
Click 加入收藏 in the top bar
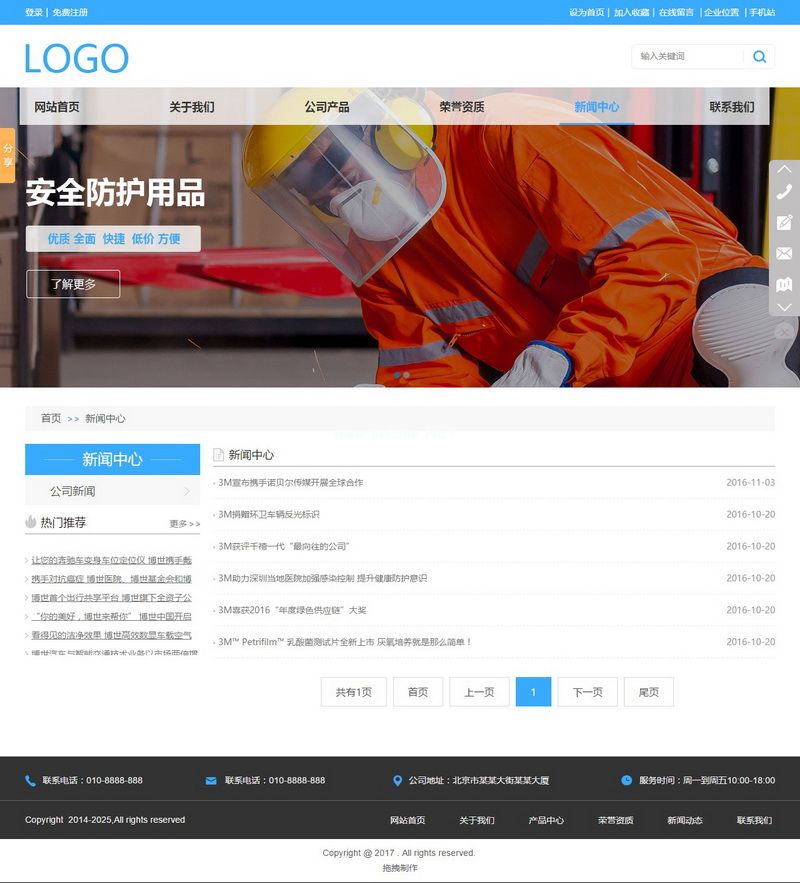coord(632,12)
